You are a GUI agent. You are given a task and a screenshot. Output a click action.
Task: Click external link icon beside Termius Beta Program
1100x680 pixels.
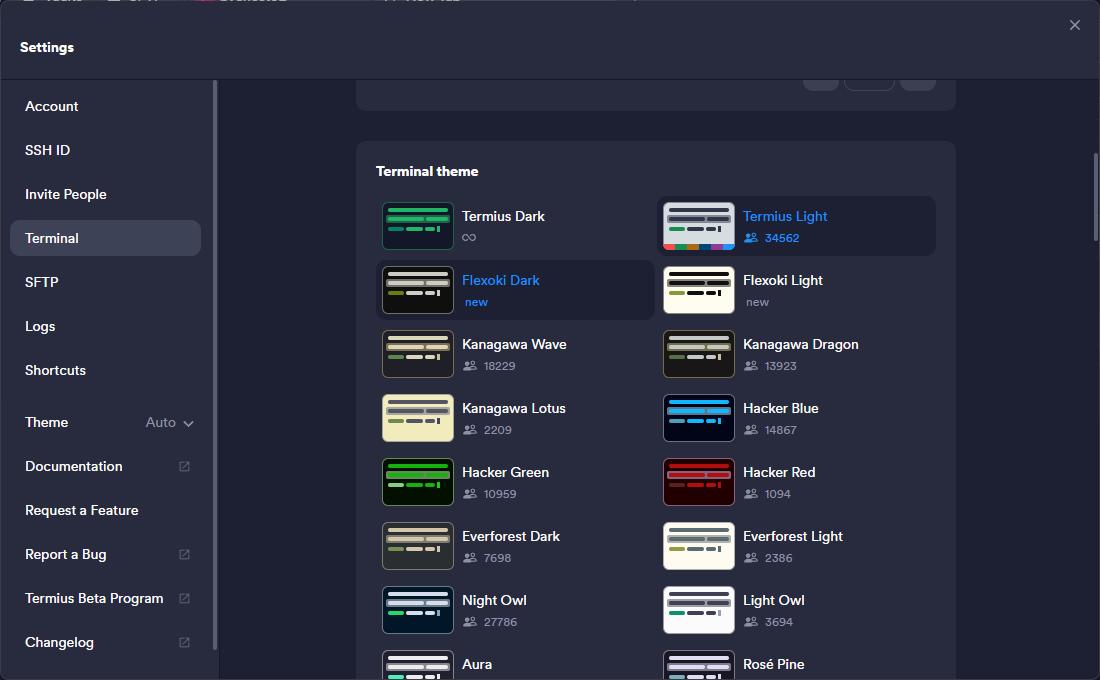coord(185,599)
